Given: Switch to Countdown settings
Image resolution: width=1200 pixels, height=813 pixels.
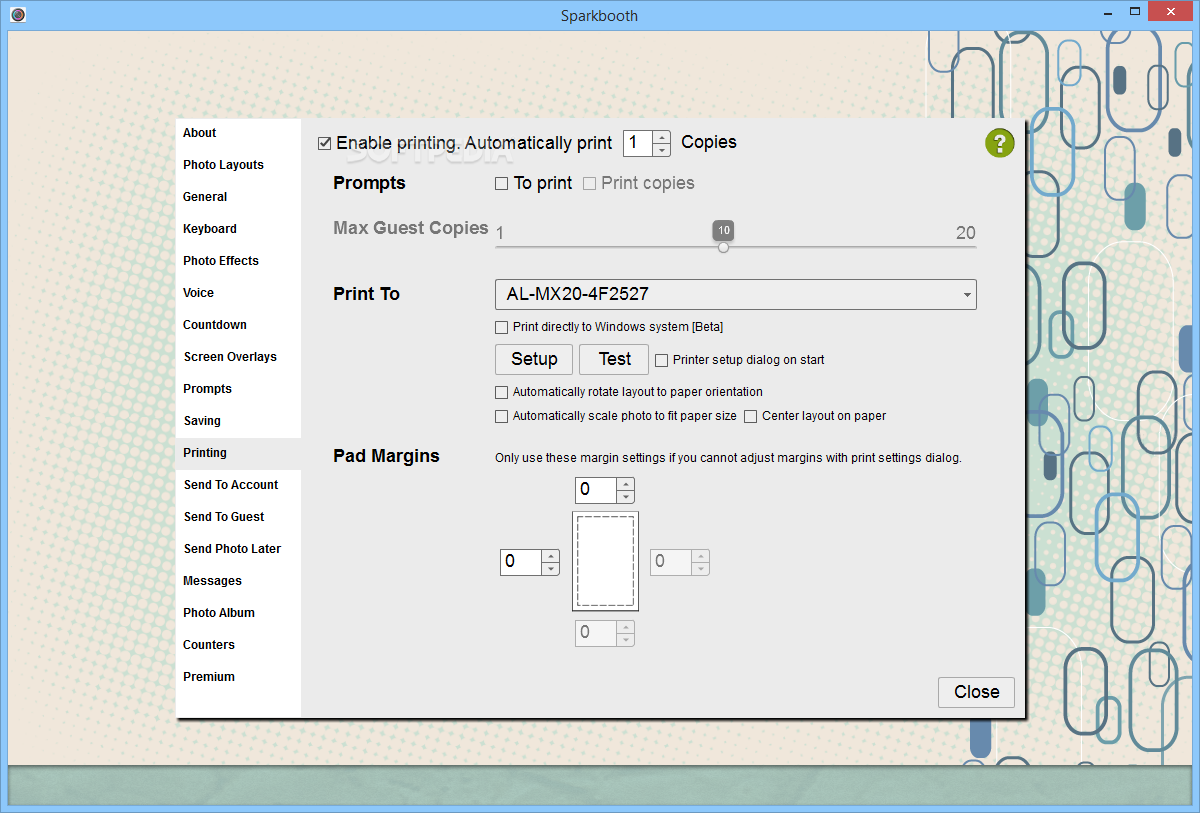Looking at the screenshot, I should [x=238, y=325].
